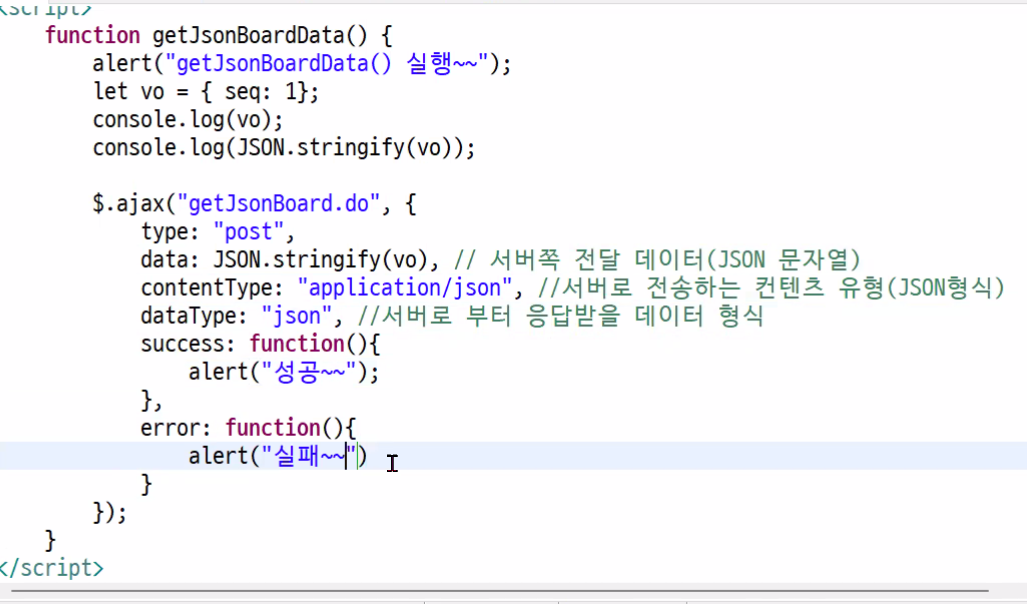Click the contentType: property name

212,288
